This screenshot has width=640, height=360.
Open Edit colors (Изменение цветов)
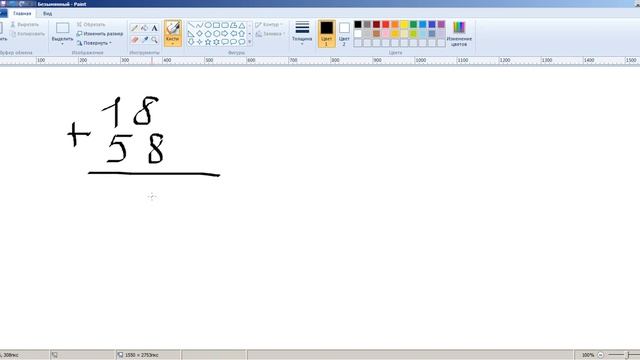[459, 33]
